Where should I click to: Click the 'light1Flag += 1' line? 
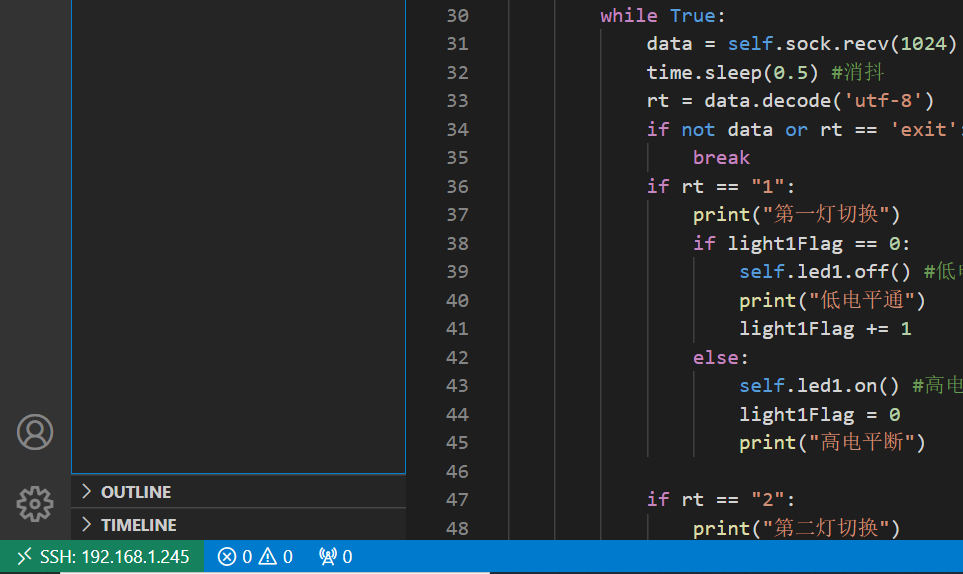[x=825, y=329]
